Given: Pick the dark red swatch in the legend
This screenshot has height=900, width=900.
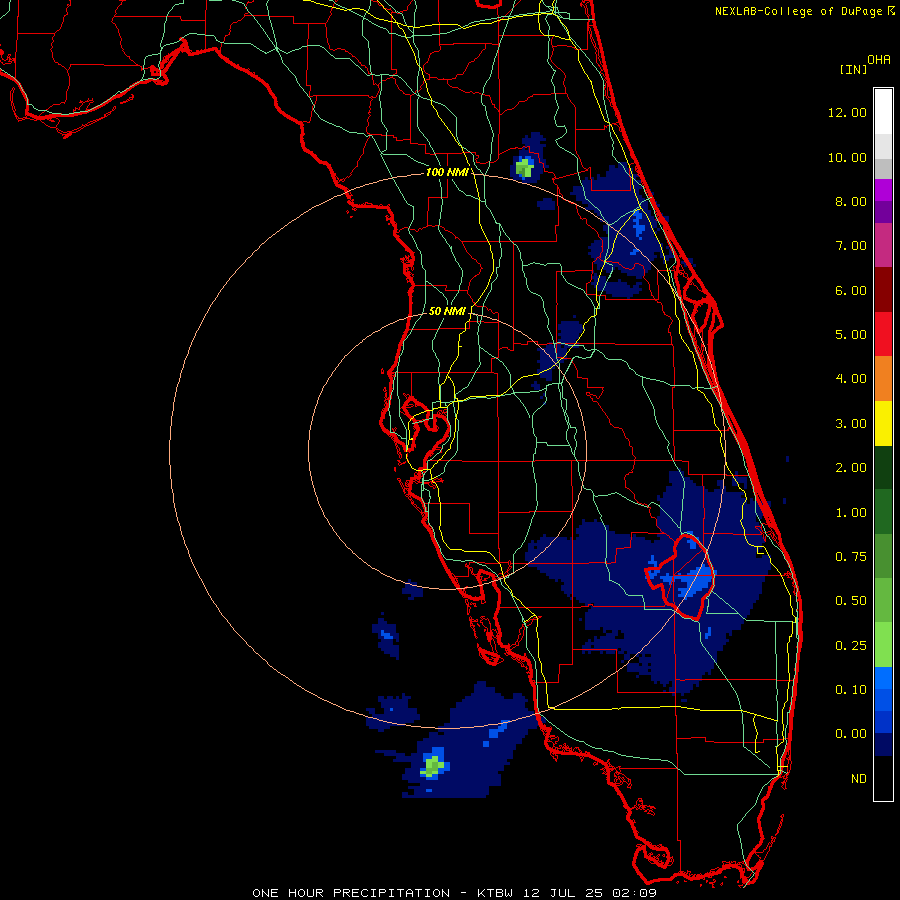Looking at the screenshot, I should coord(883,290).
